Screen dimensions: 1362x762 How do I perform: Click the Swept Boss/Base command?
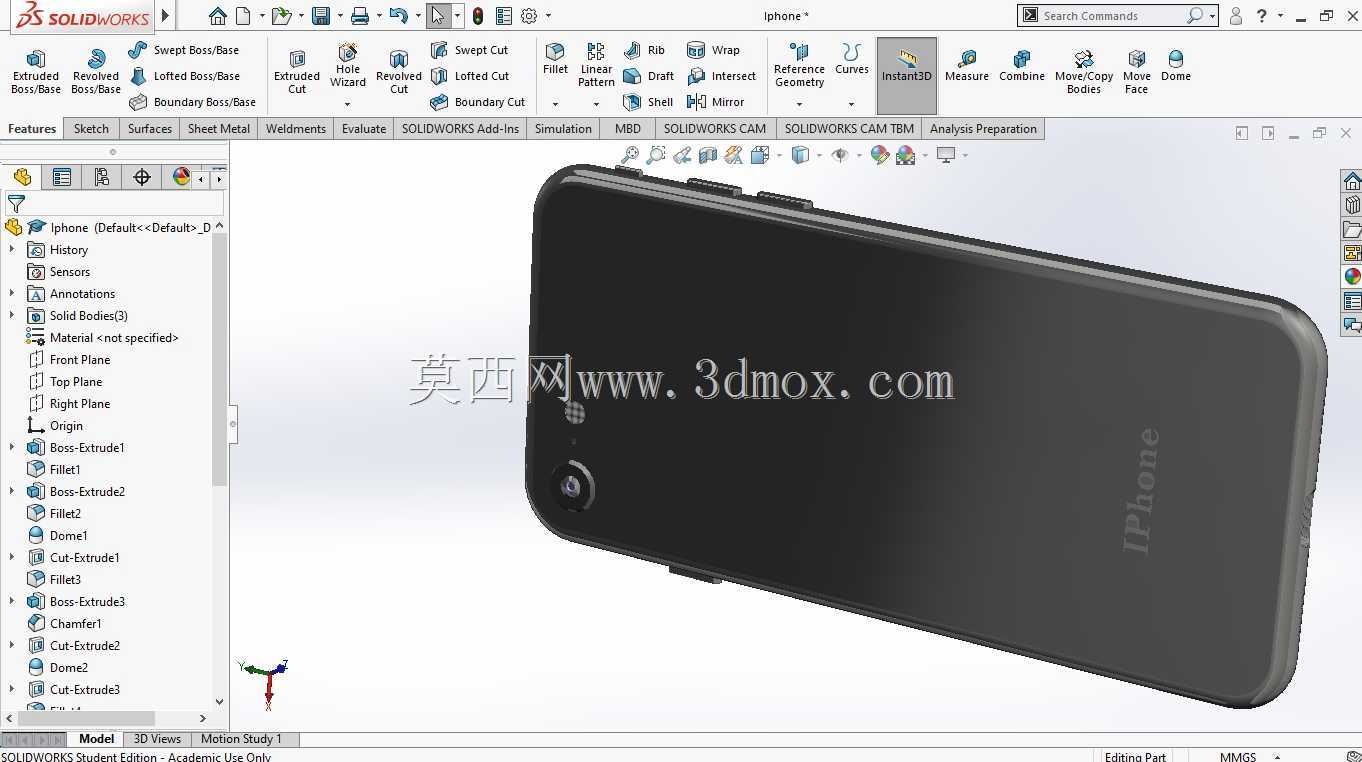pyautogui.click(x=184, y=50)
